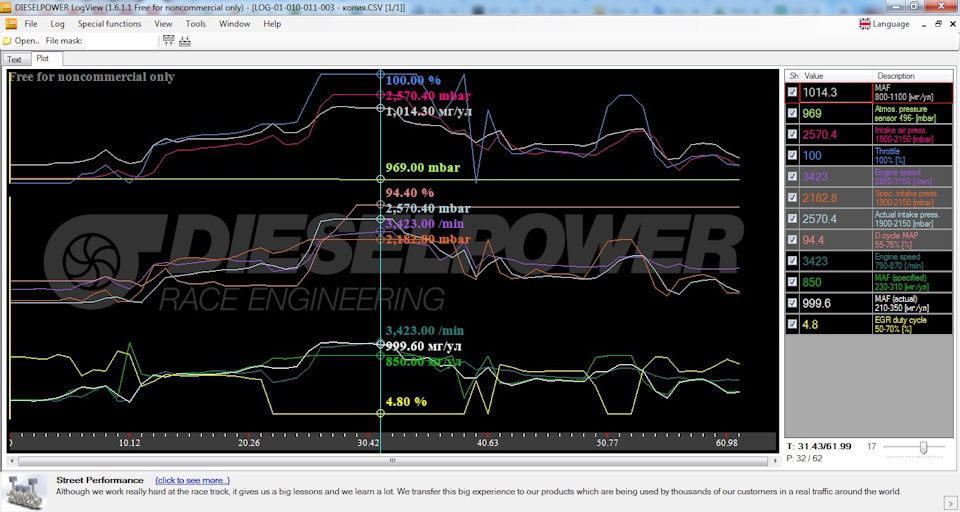Select the 2182.8 value cell
The height and width of the screenshot is (512, 960).
pyautogui.click(x=836, y=198)
